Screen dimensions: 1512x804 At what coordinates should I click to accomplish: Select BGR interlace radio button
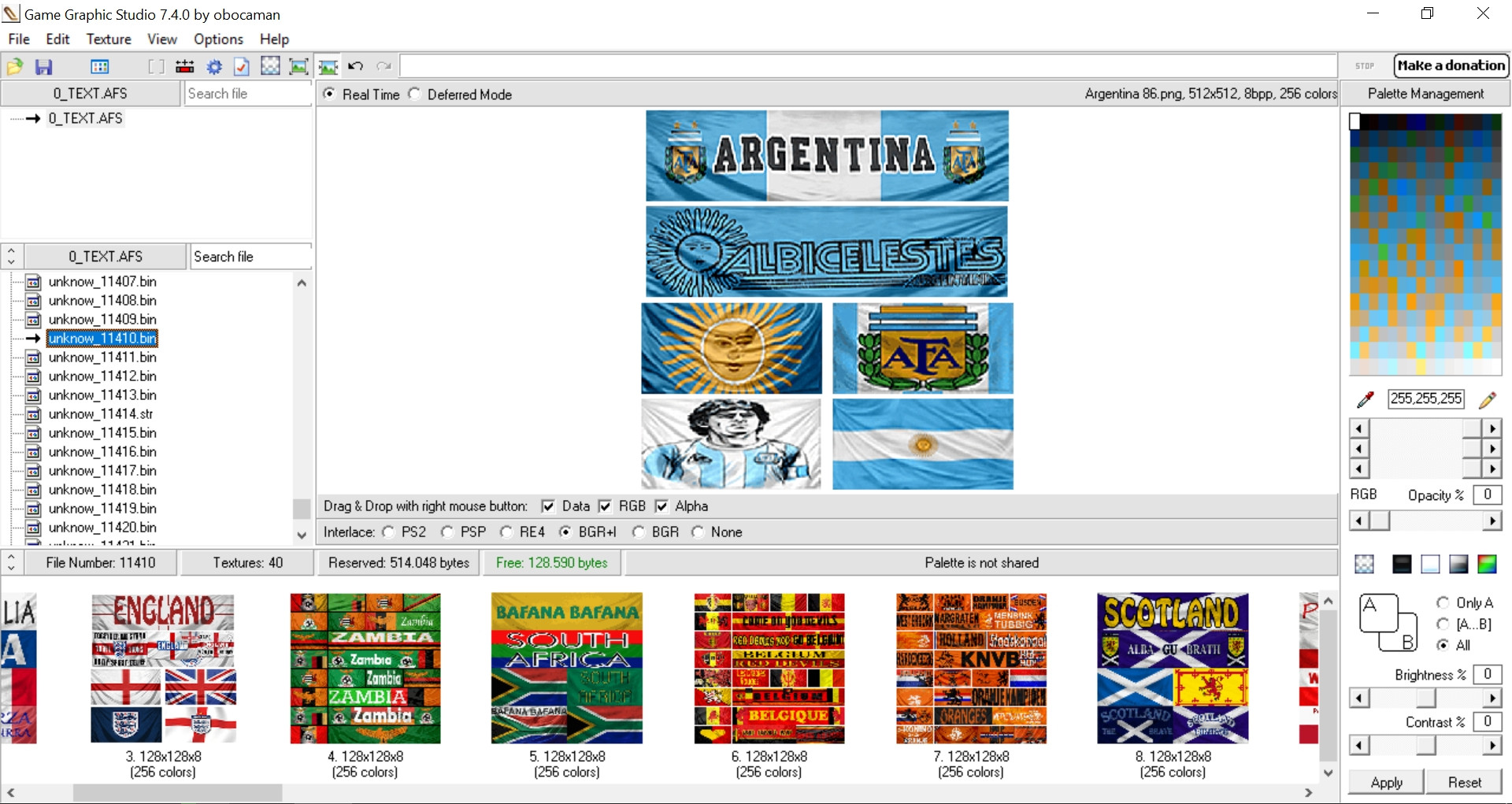pyautogui.click(x=639, y=532)
